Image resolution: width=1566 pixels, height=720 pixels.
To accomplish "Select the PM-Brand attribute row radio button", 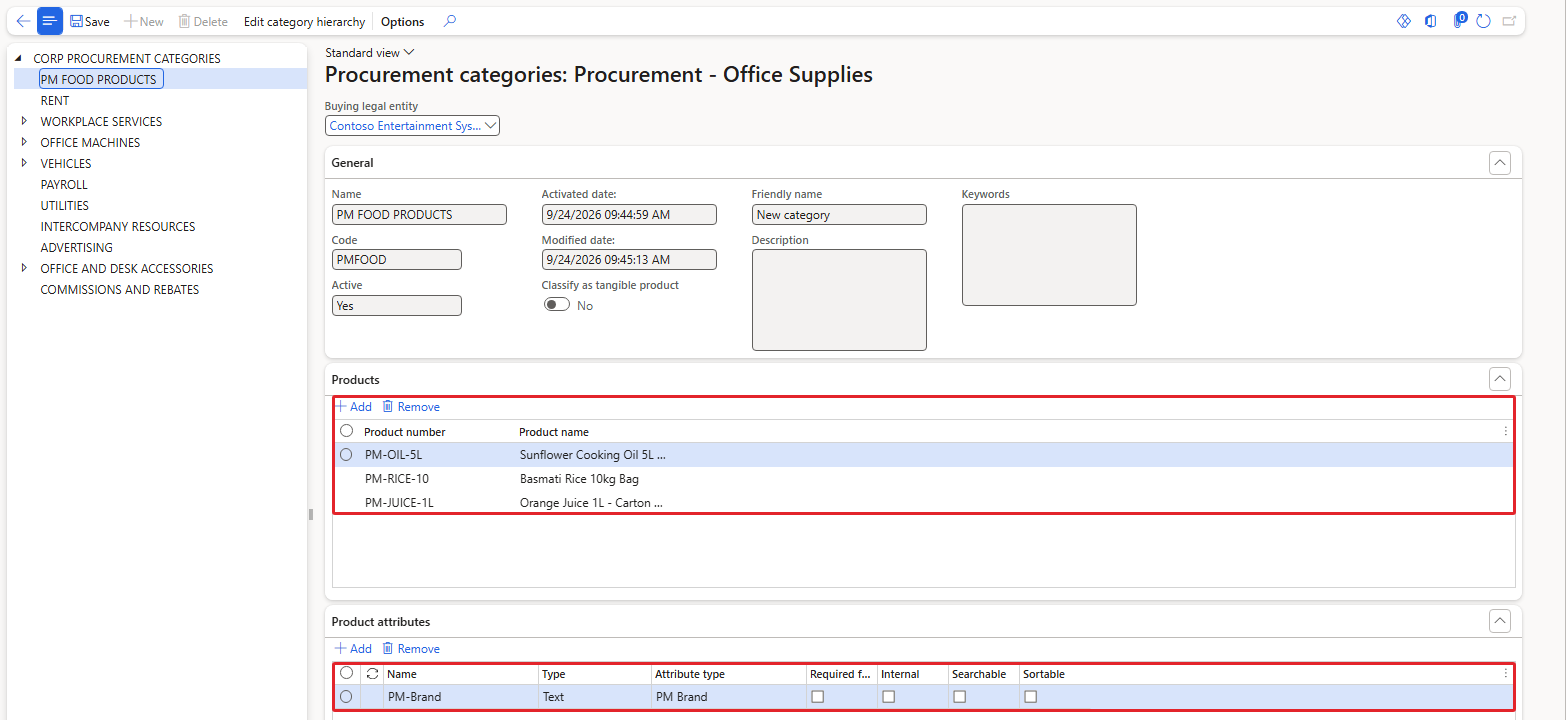I will [x=347, y=697].
